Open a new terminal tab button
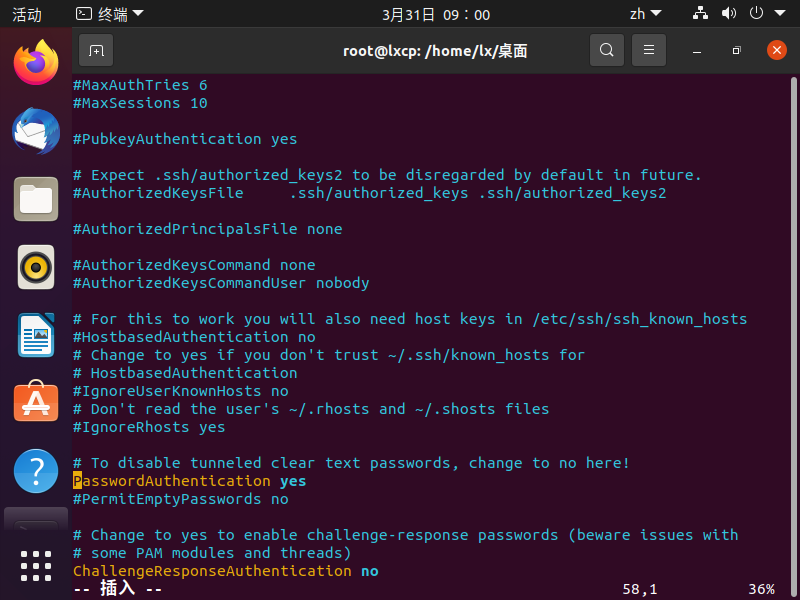Image resolution: width=800 pixels, height=600 pixels. click(96, 50)
